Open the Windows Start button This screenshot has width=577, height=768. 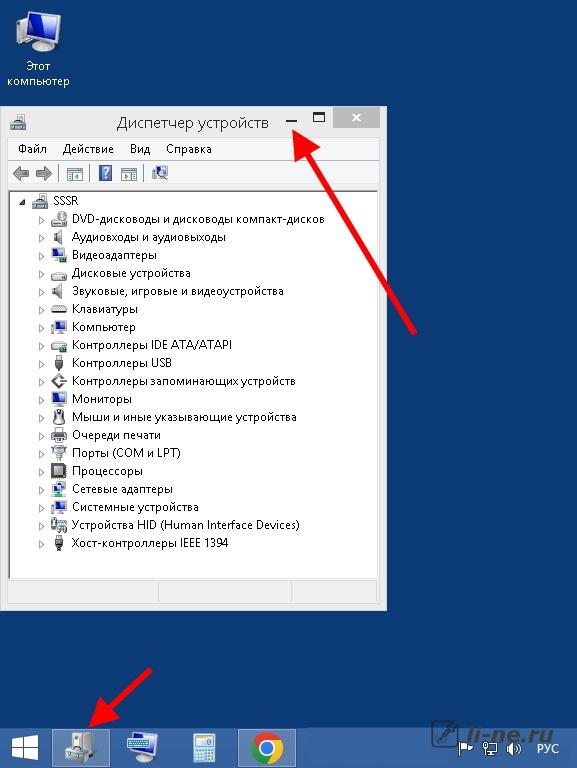tap(25, 748)
